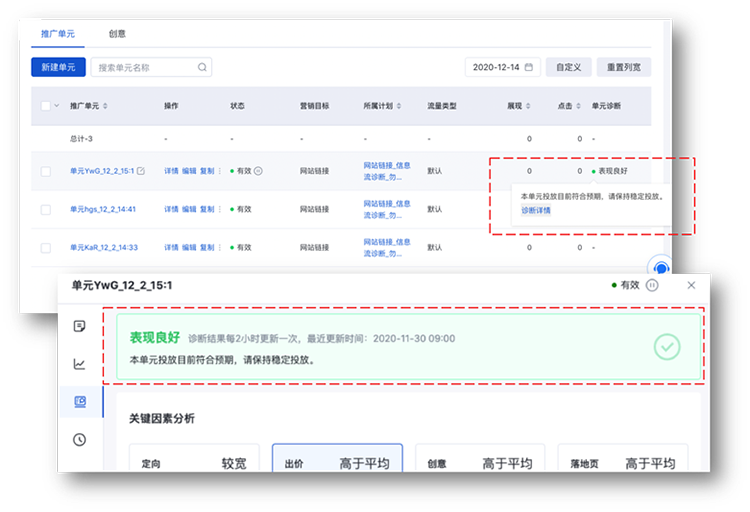Switch to the 创意 tab
This screenshot has width=750, height=512.
click(117, 34)
